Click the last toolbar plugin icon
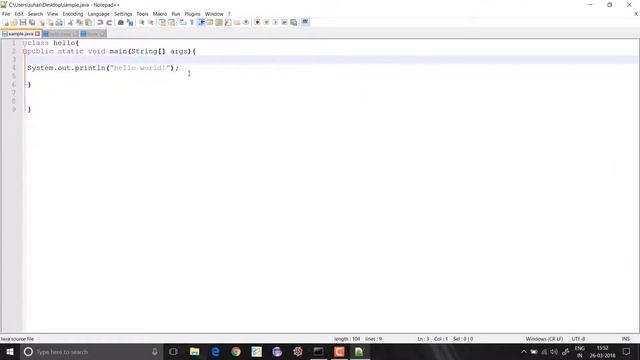Image resolution: width=640 pixels, height=360 pixels. [305, 22]
